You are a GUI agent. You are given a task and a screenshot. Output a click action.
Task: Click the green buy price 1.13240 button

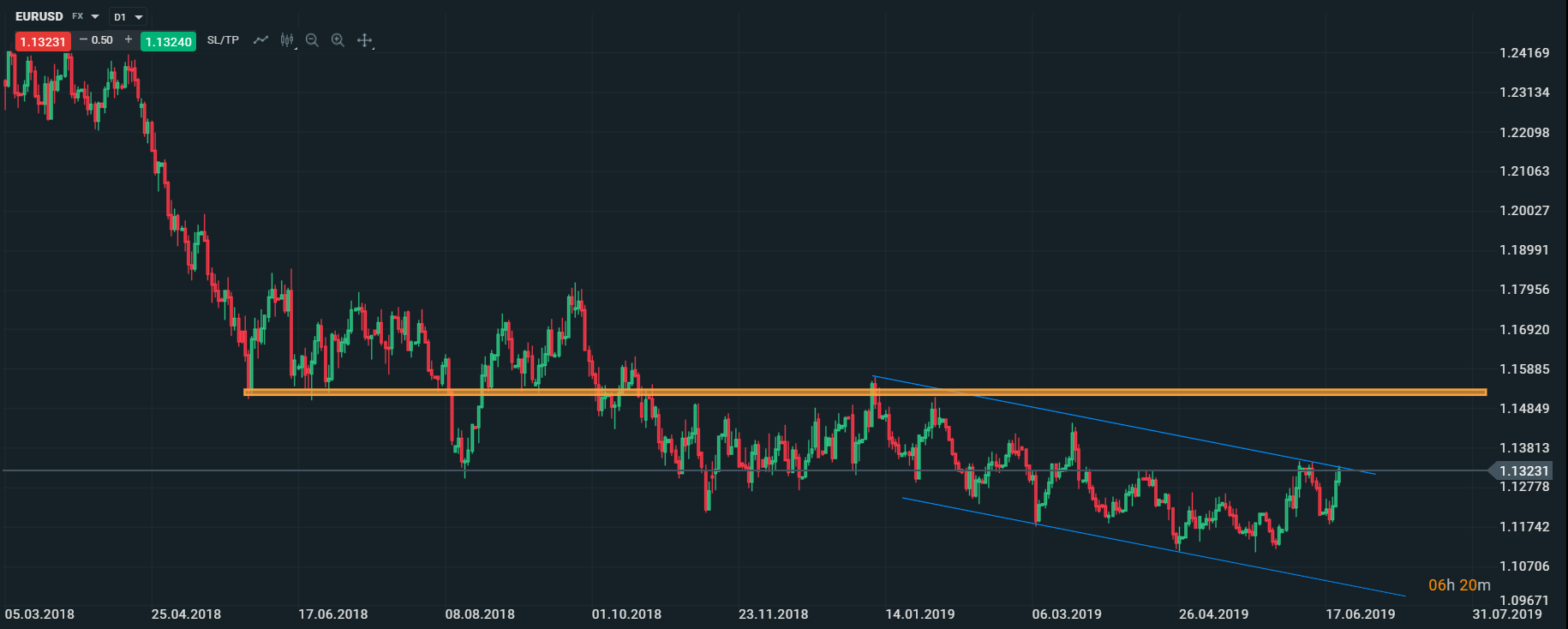tap(169, 41)
